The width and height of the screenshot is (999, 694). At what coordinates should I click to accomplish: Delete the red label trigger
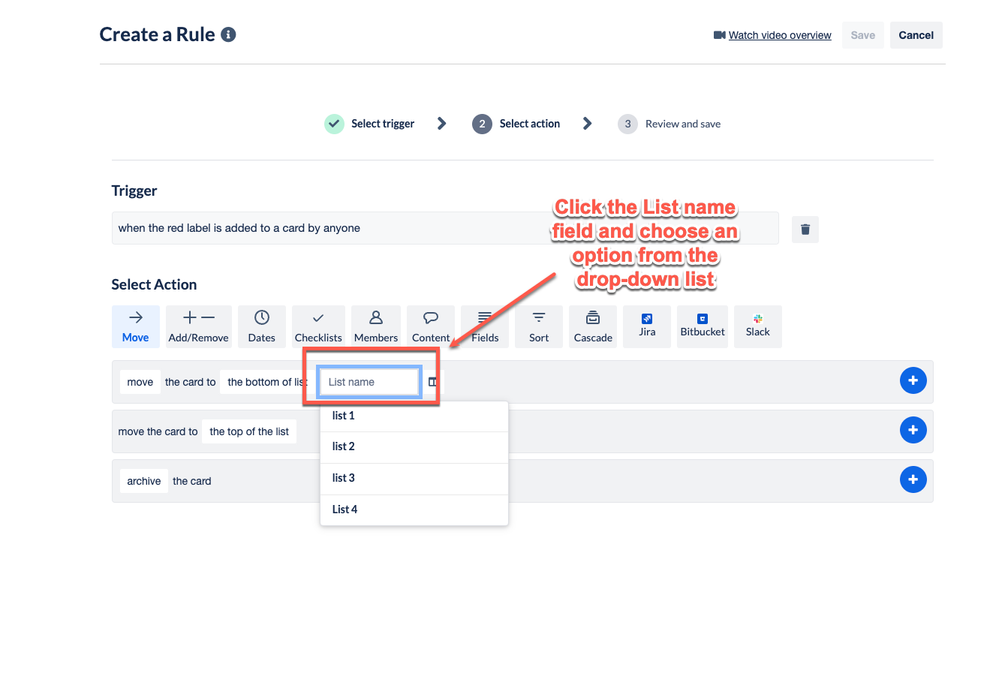[805, 229]
